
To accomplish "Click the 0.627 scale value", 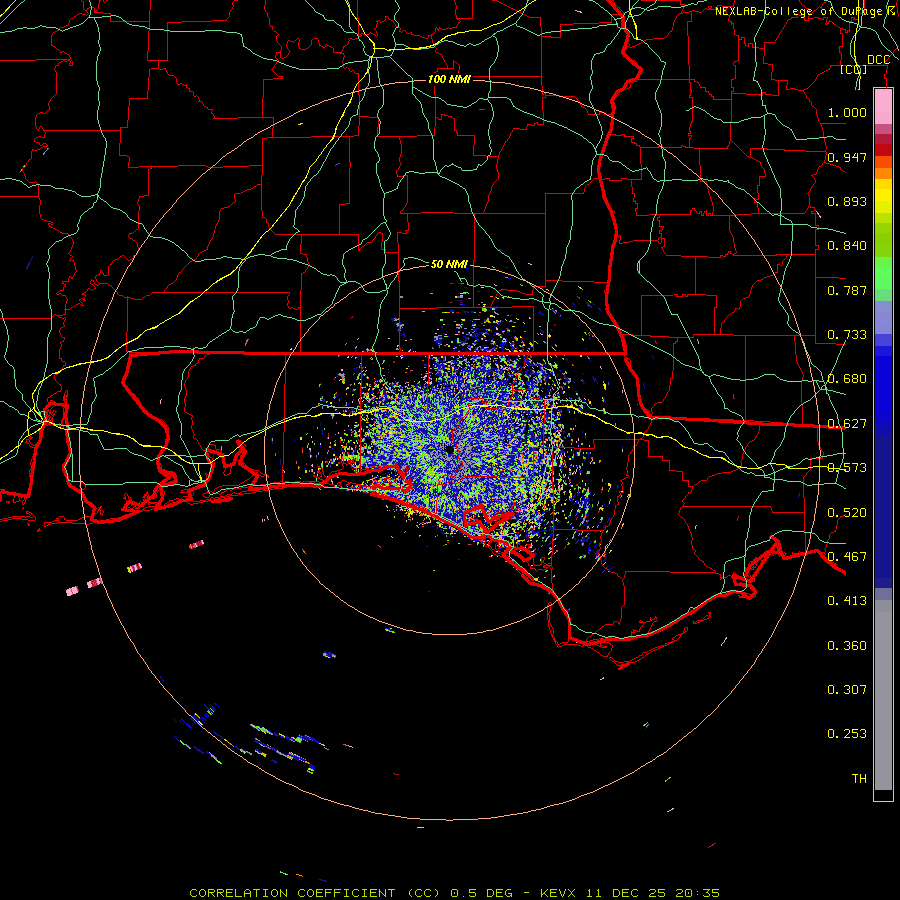I will pos(847,424).
